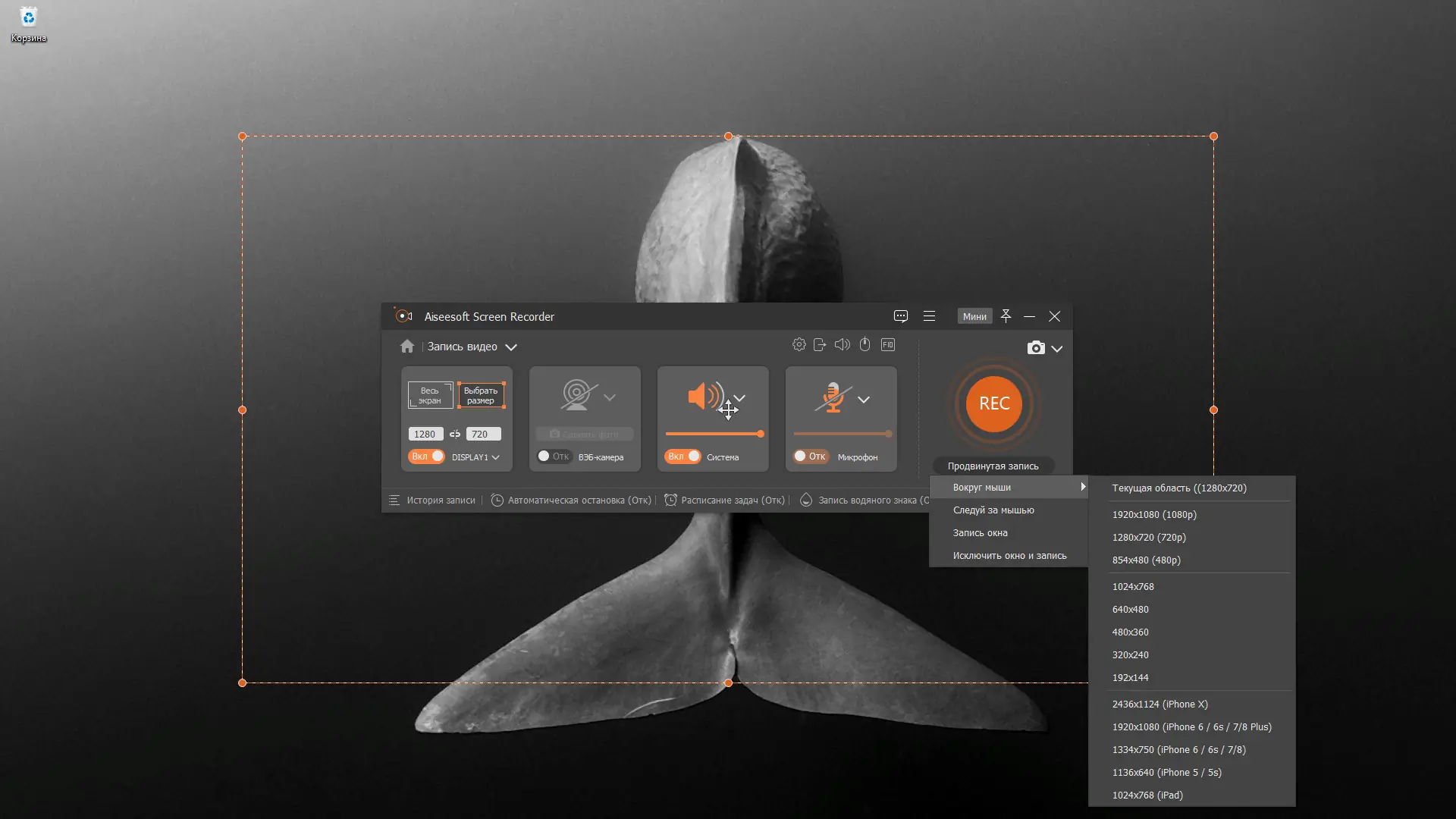Click the home icon
Viewport: 1456px width, 819px height.
(407, 347)
